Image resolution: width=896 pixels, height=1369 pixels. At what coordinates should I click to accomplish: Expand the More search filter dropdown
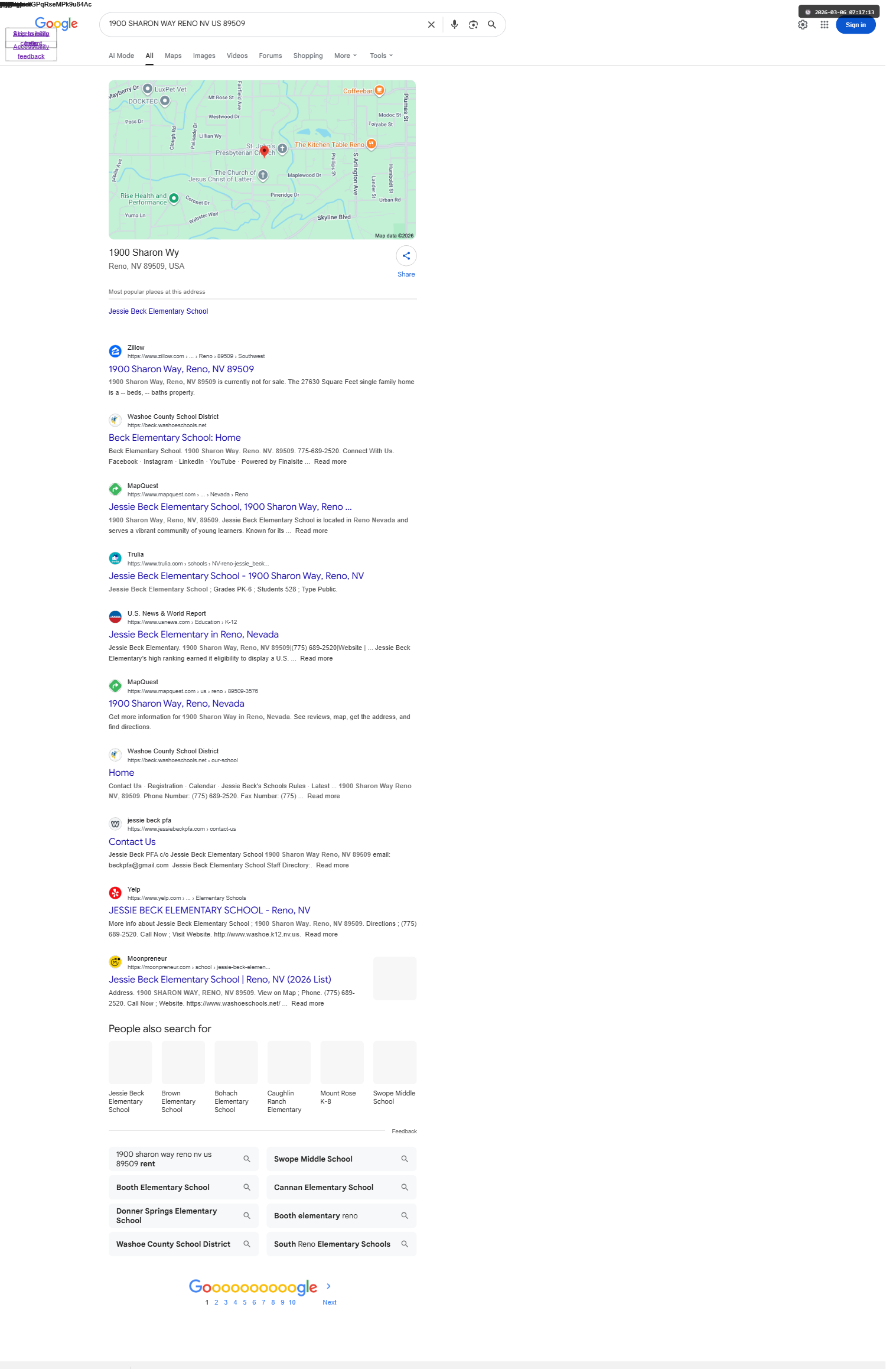coord(346,56)
